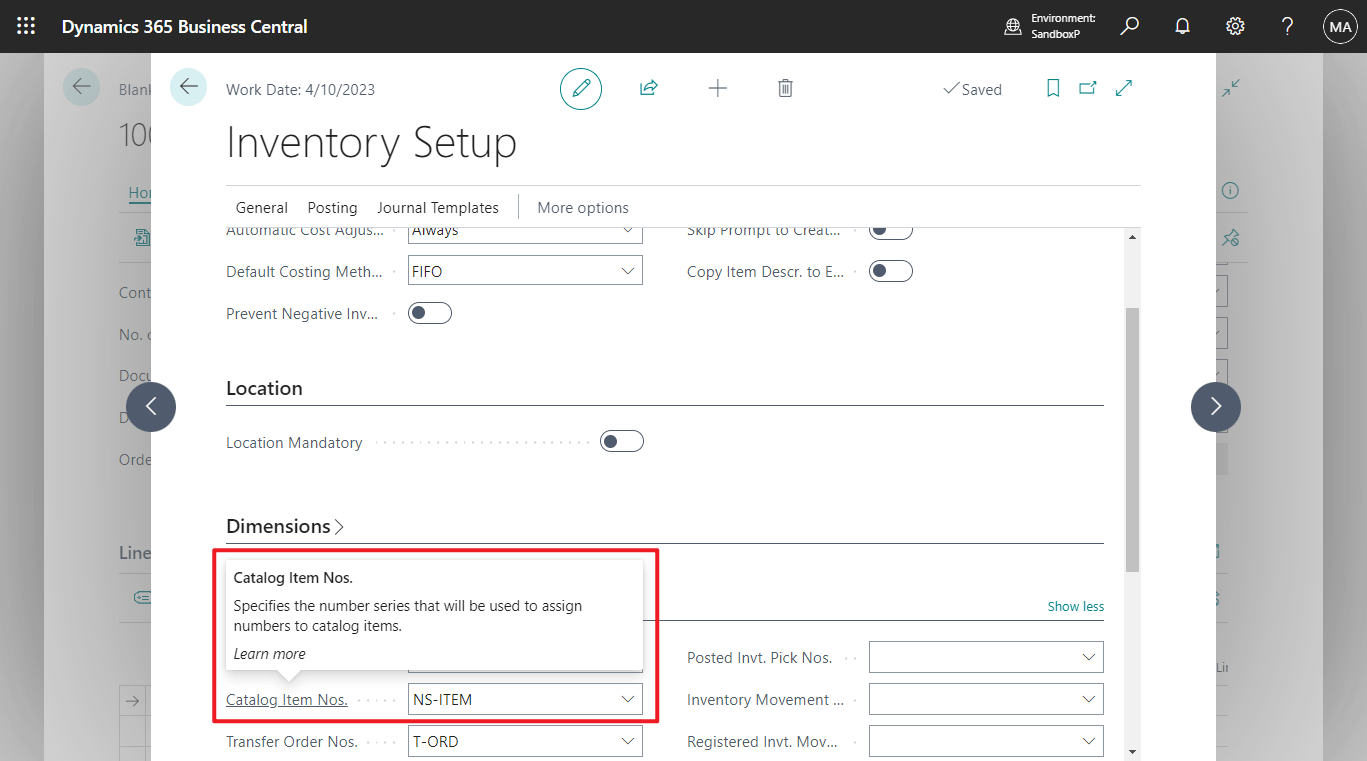
Task: Go to the previous record
Action: tap(151, 406)
